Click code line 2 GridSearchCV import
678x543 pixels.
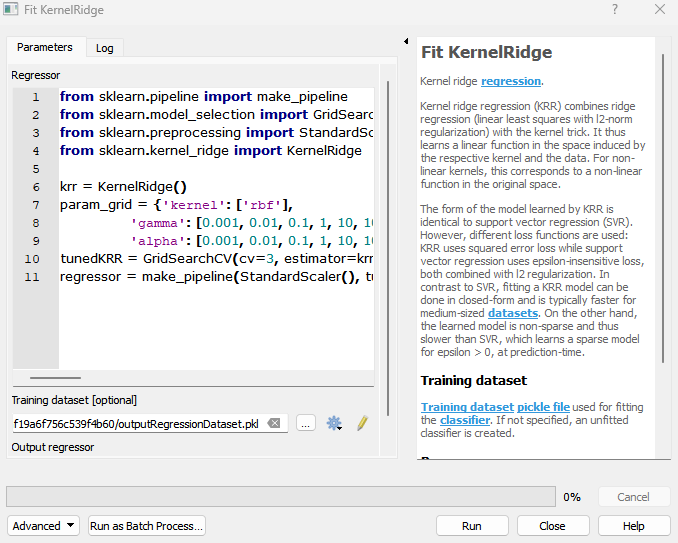point(216,115)
